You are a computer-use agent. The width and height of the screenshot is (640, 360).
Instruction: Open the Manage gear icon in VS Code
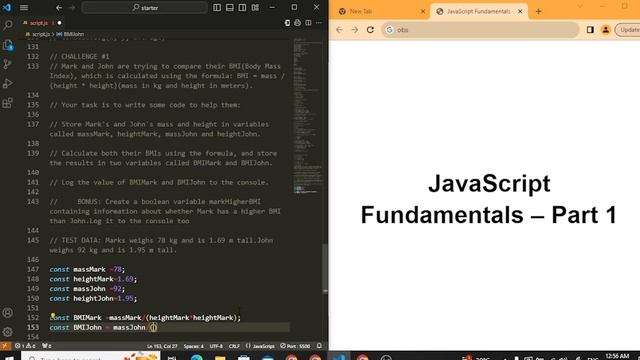(8, 332)
